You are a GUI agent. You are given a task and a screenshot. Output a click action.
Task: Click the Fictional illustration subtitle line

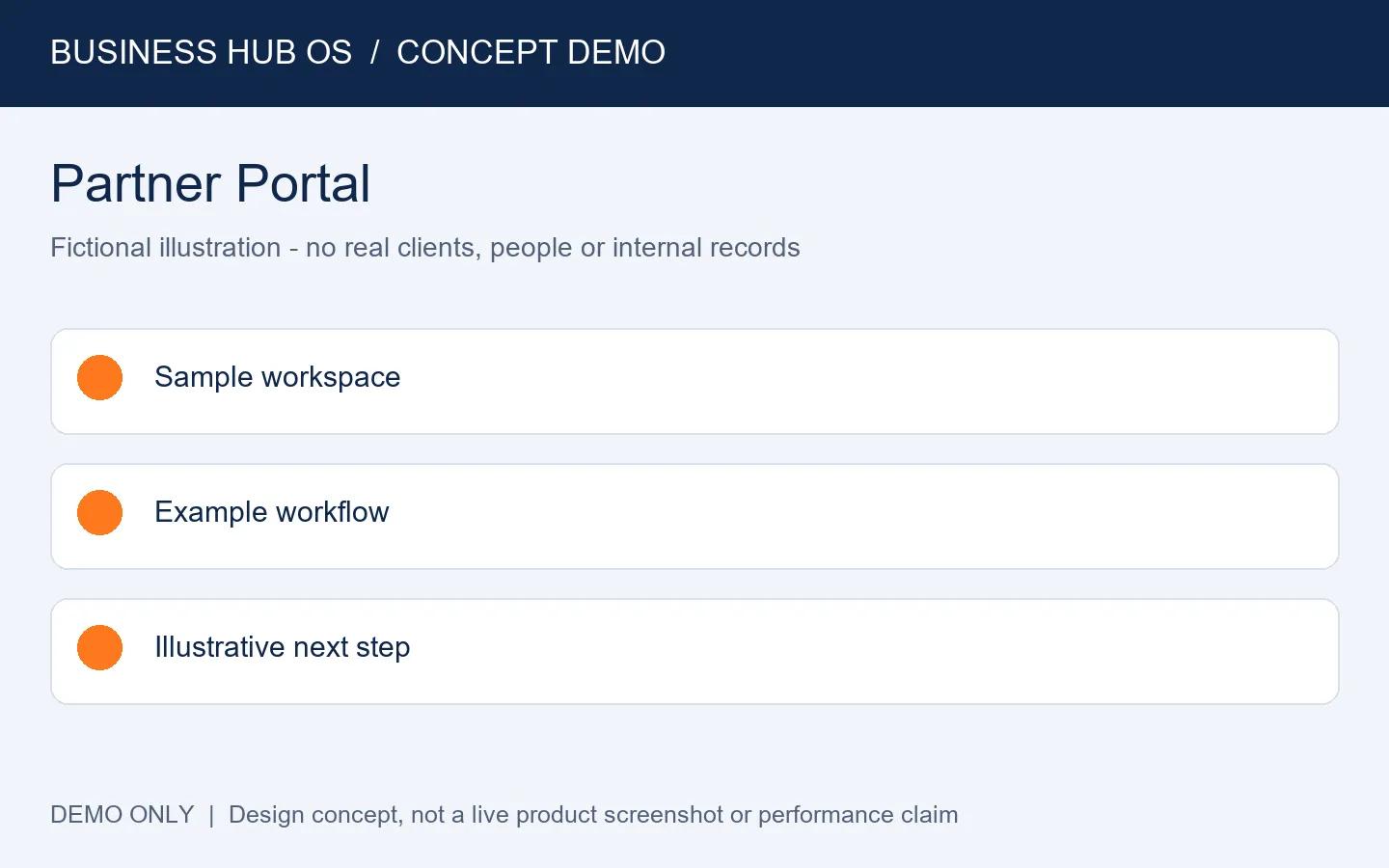(x=425, y=248)
